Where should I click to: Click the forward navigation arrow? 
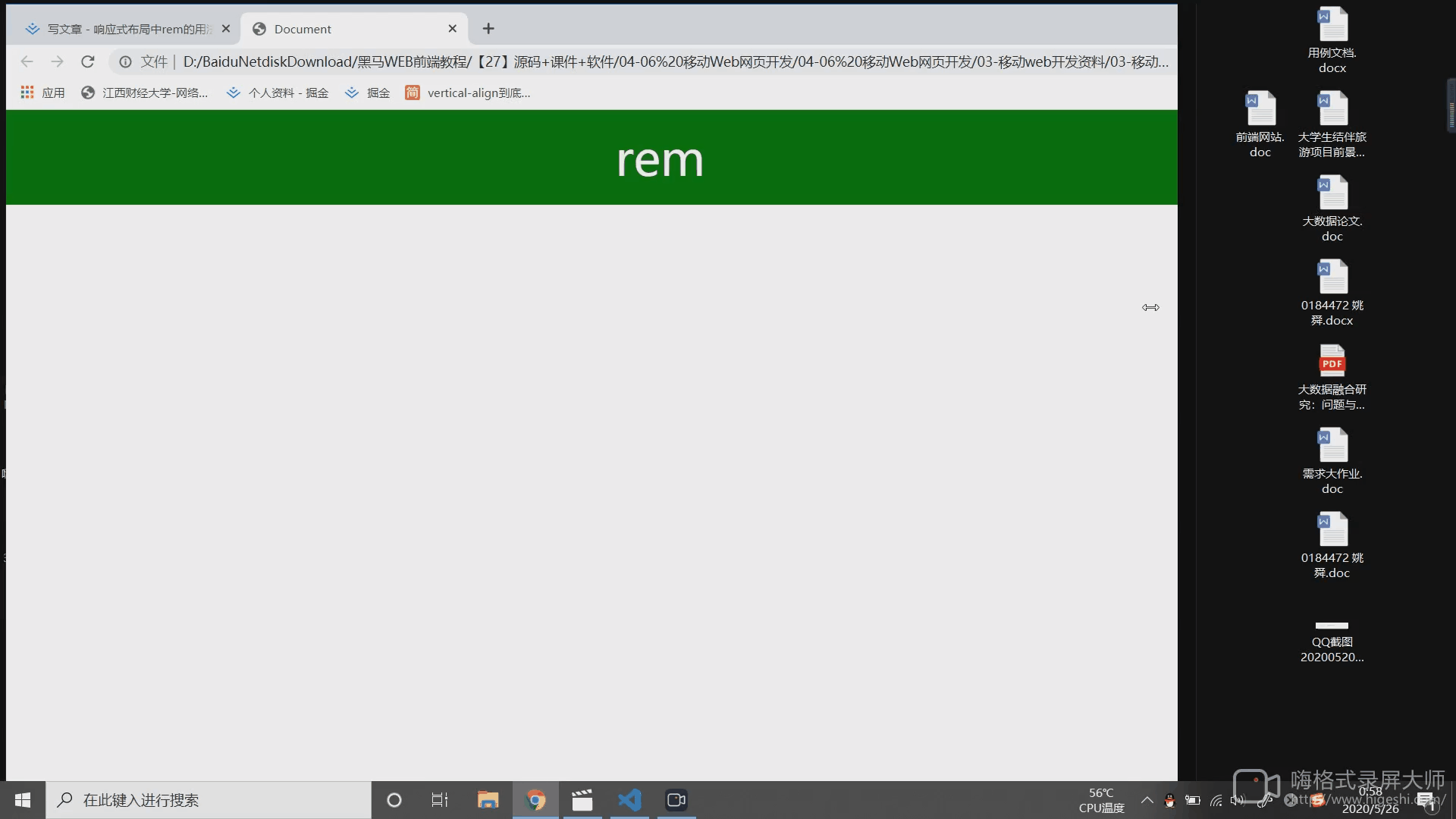point(57,61)
